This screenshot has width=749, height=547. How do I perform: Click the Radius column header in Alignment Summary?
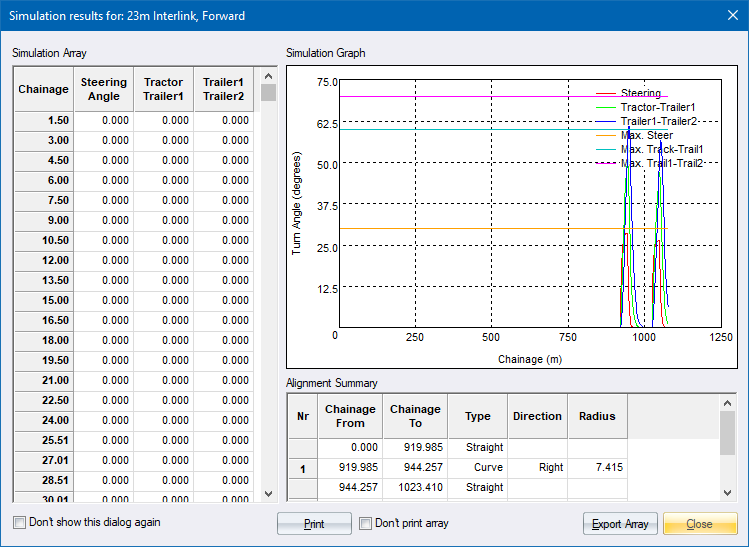(x=596, y=416)
